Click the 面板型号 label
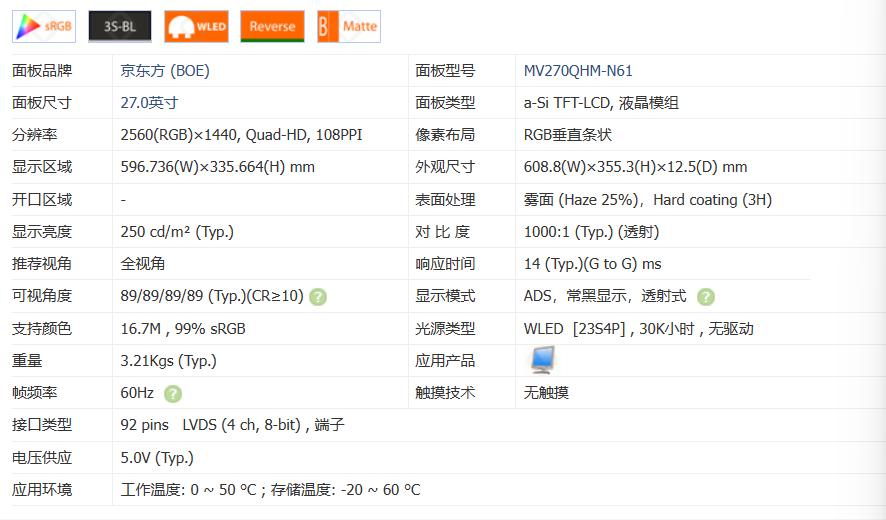This screenshot has width=886, height=520. pos(445,71)
